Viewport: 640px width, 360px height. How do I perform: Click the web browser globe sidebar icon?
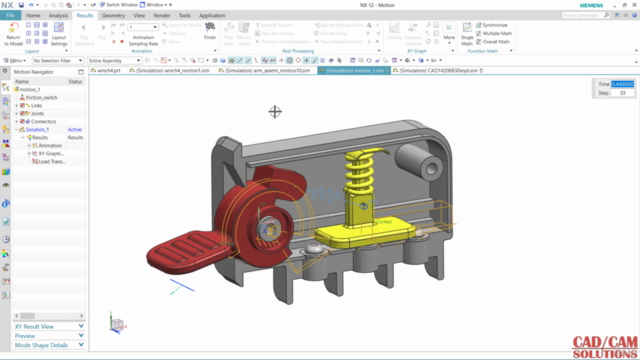pos(6,222)
